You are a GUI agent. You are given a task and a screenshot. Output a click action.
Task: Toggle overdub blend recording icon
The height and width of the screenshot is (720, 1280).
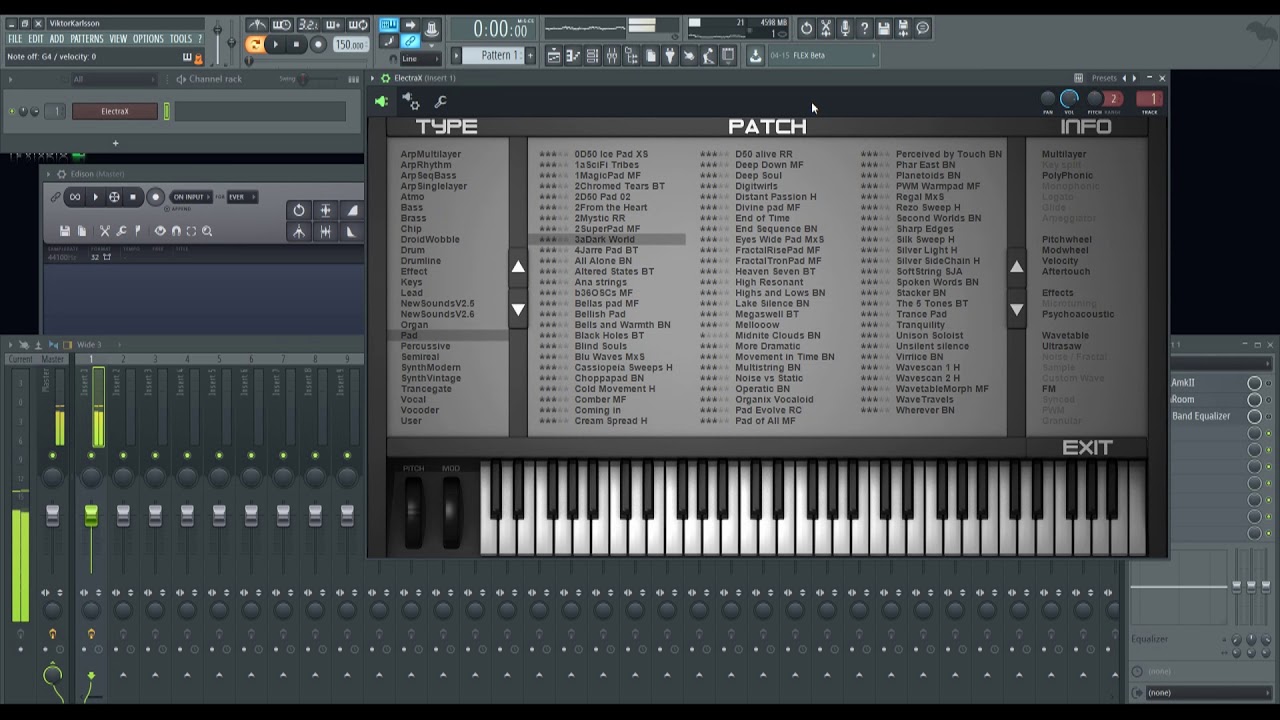[x=332, y=26]
